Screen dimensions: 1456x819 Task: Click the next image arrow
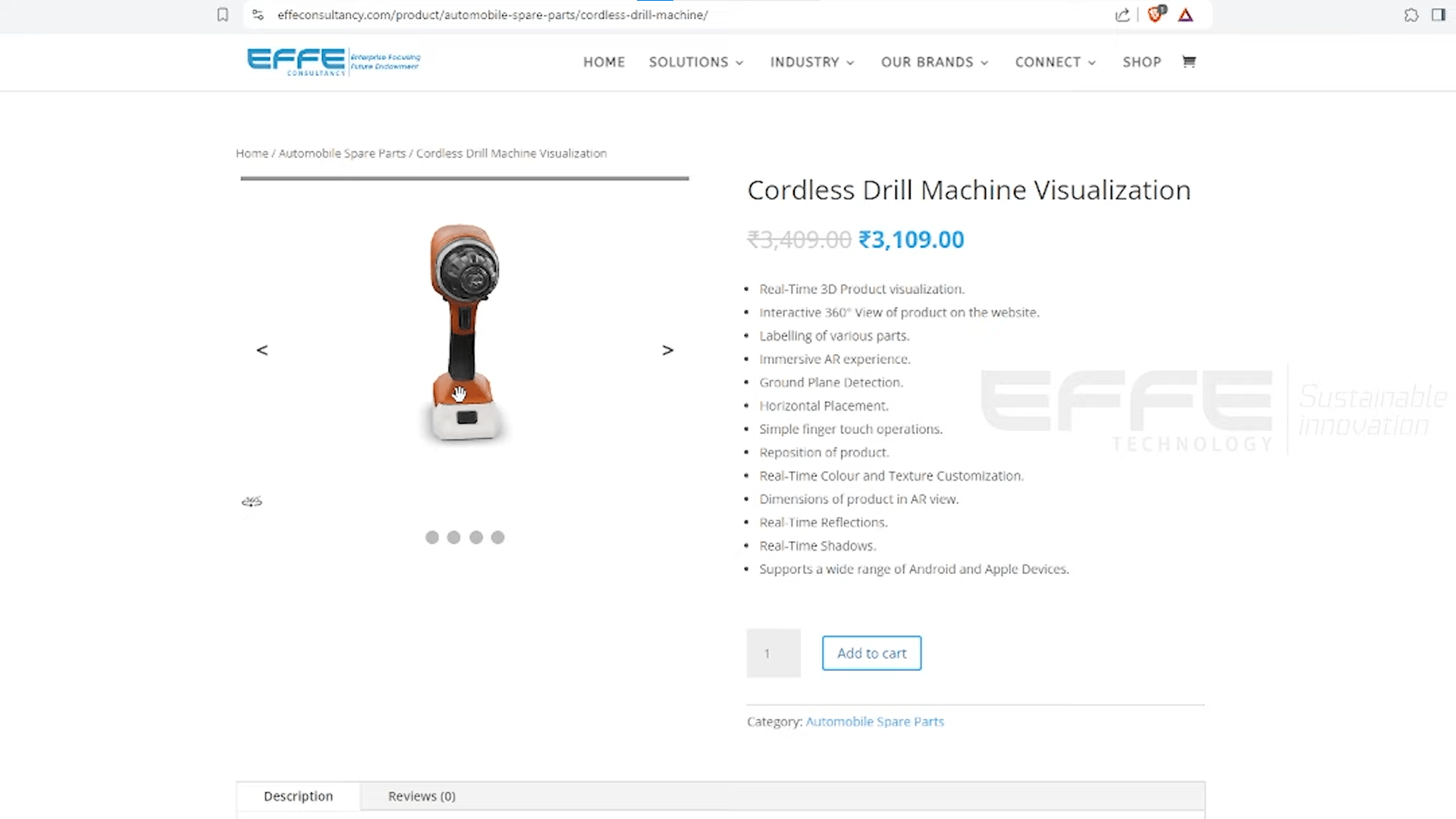point(667,349)
